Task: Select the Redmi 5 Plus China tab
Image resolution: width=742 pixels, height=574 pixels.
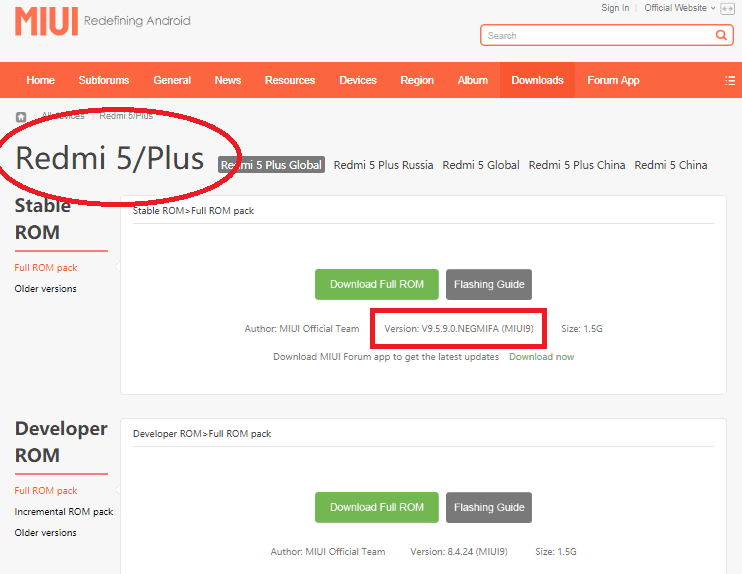Action: click(577, 165)
